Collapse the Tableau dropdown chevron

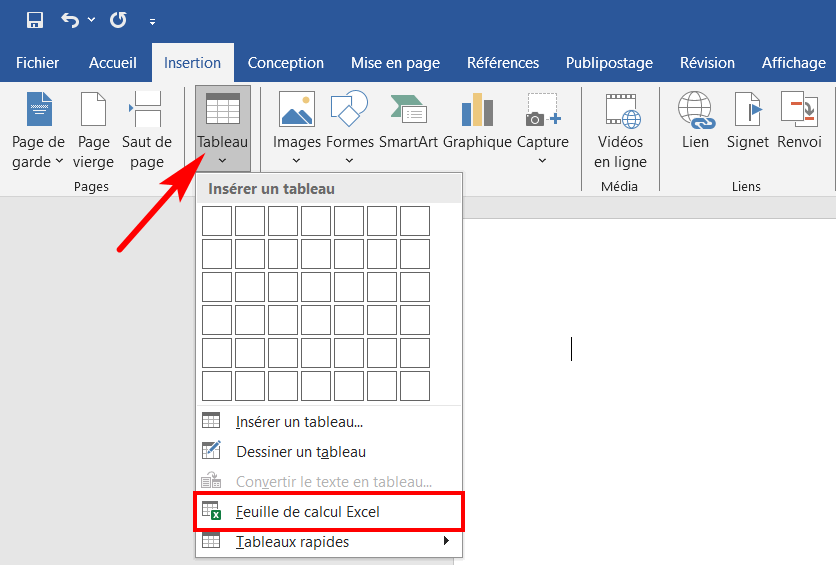click(222, 160)
